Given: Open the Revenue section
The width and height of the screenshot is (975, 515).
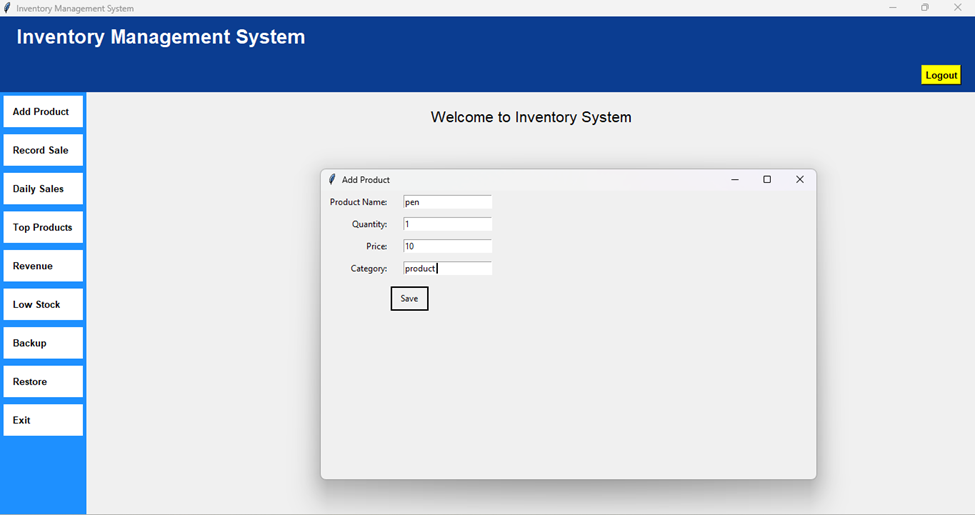Looking at the screenshot, I should (x=43, y=266).
